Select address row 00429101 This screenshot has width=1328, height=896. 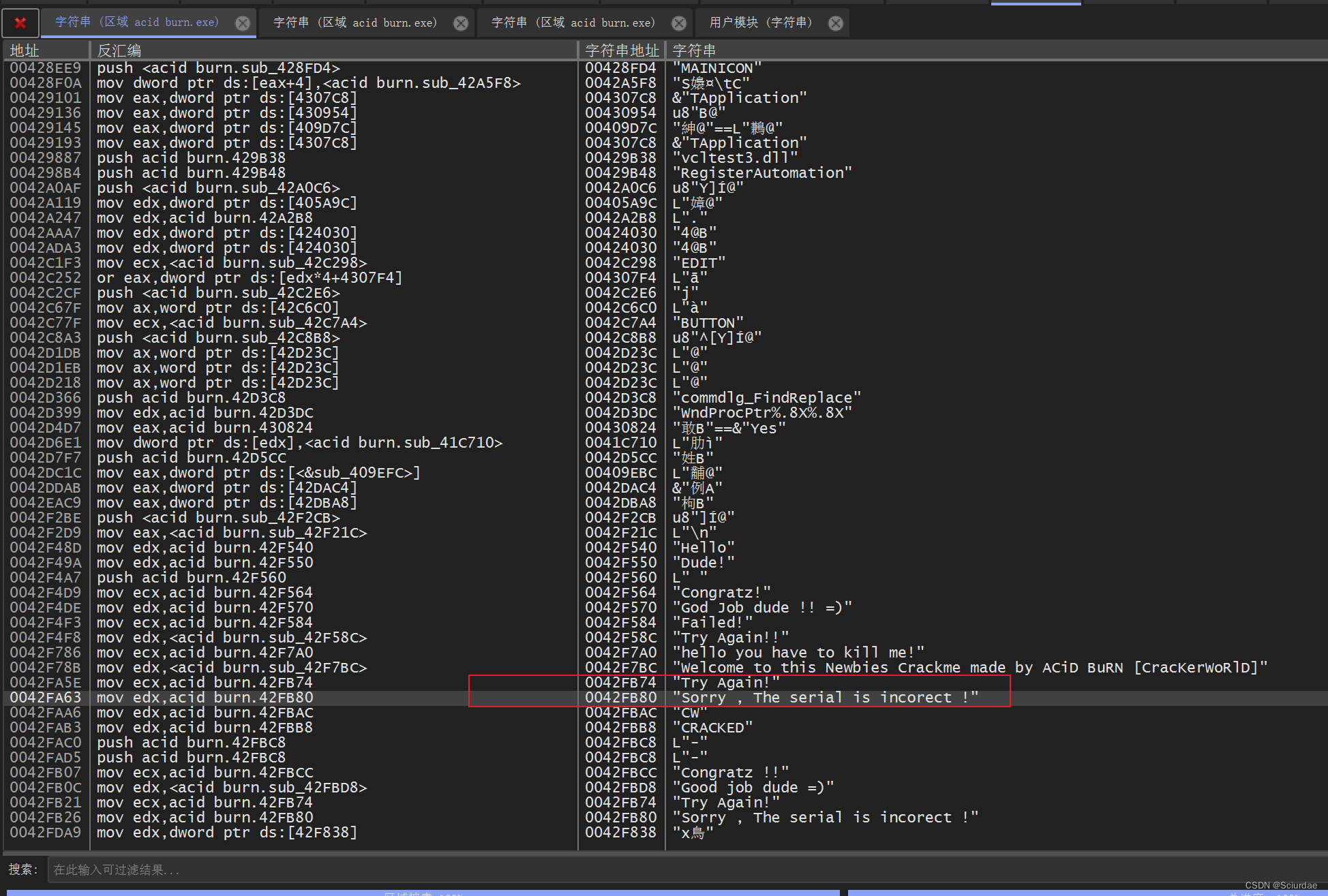click(45, 98)
